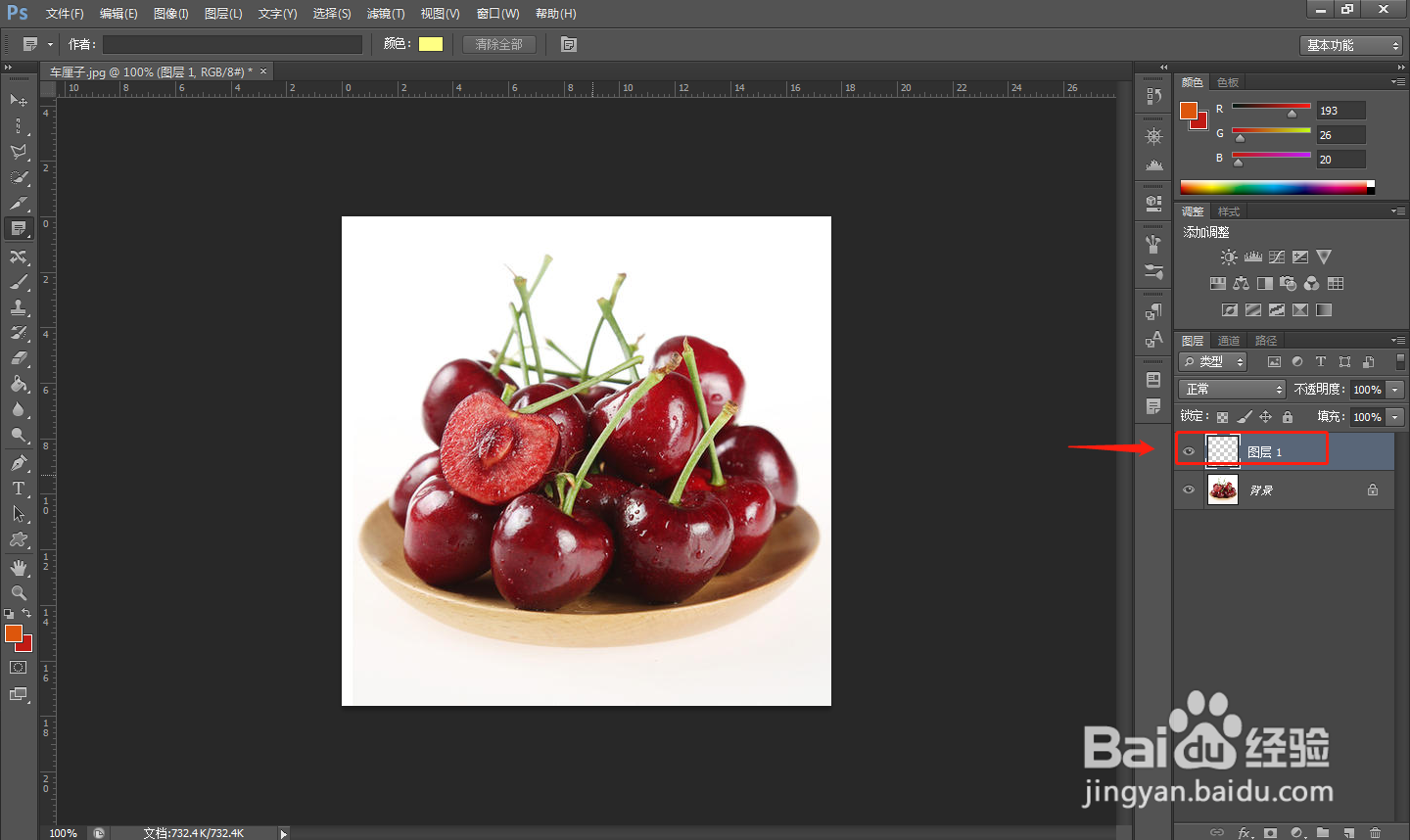Delete layer using trash icon

1375,833
